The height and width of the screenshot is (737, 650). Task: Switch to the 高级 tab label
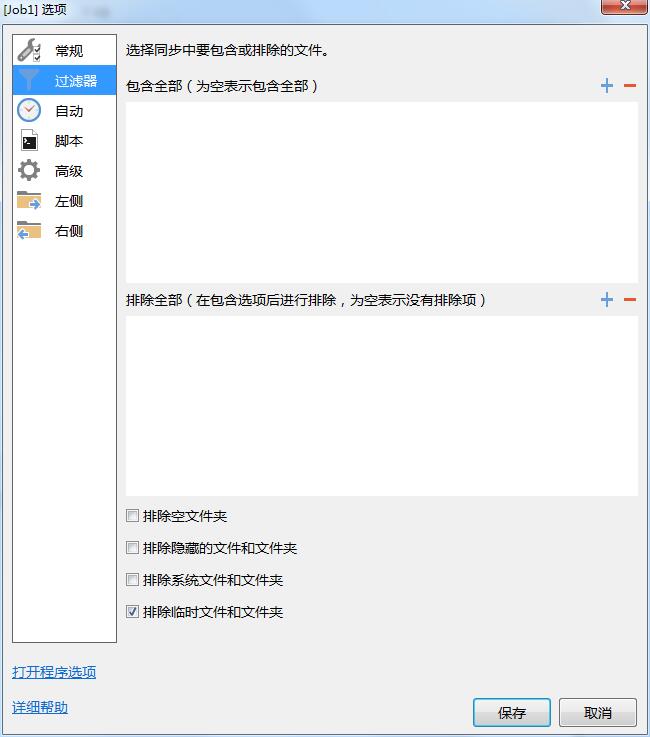tap(69, 171)
